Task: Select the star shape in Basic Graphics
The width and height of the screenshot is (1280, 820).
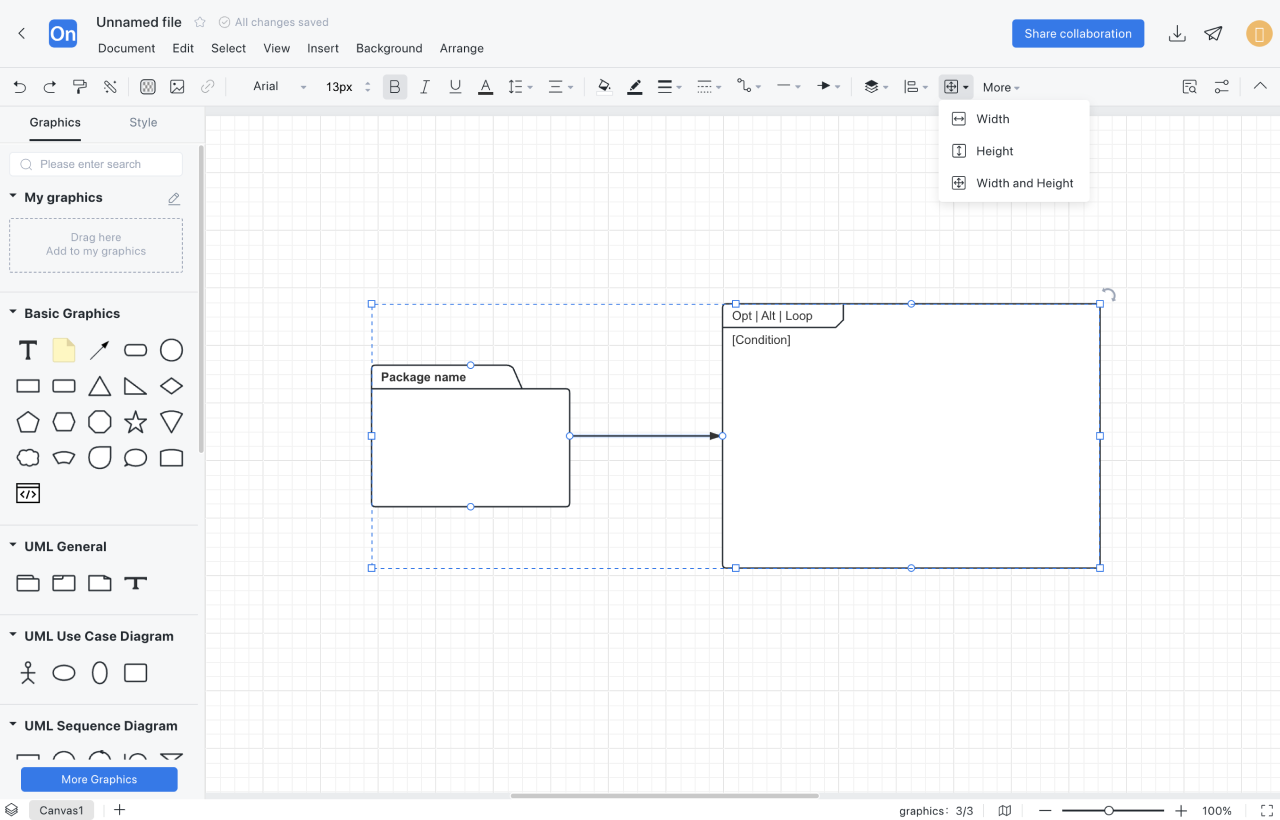Action: [136, 422]
